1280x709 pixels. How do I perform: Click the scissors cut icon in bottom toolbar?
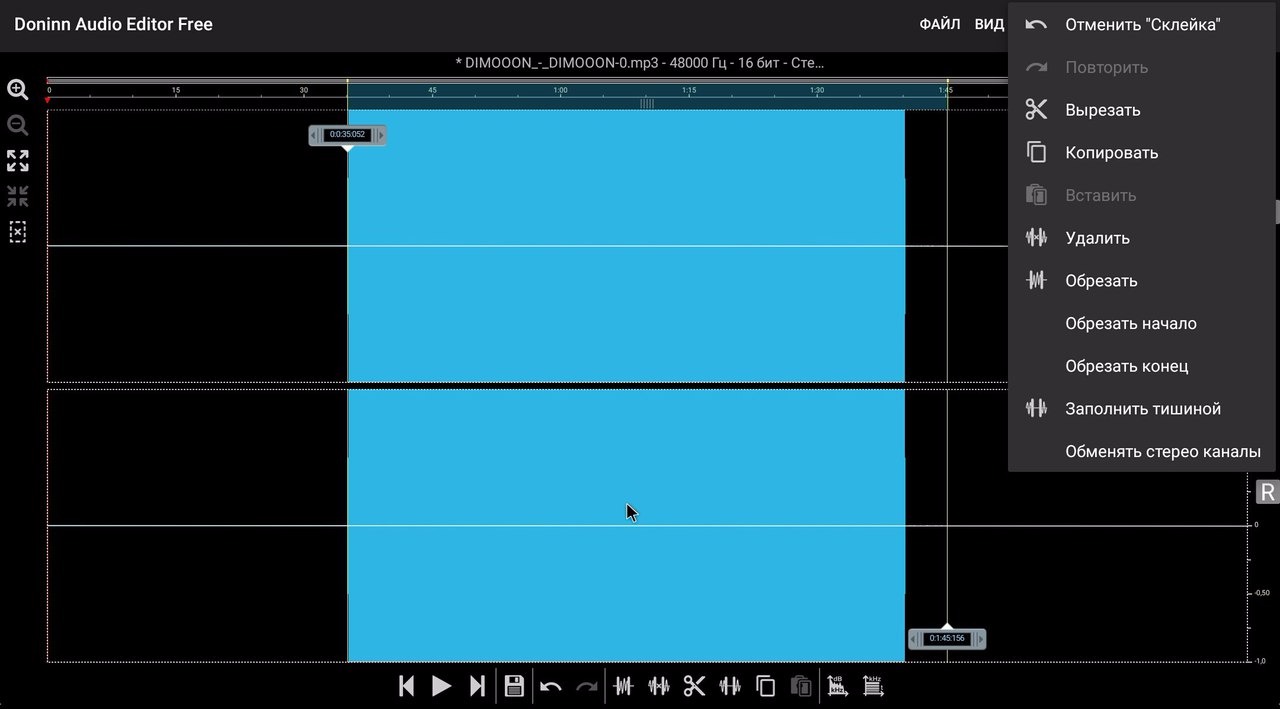(694, 686)
